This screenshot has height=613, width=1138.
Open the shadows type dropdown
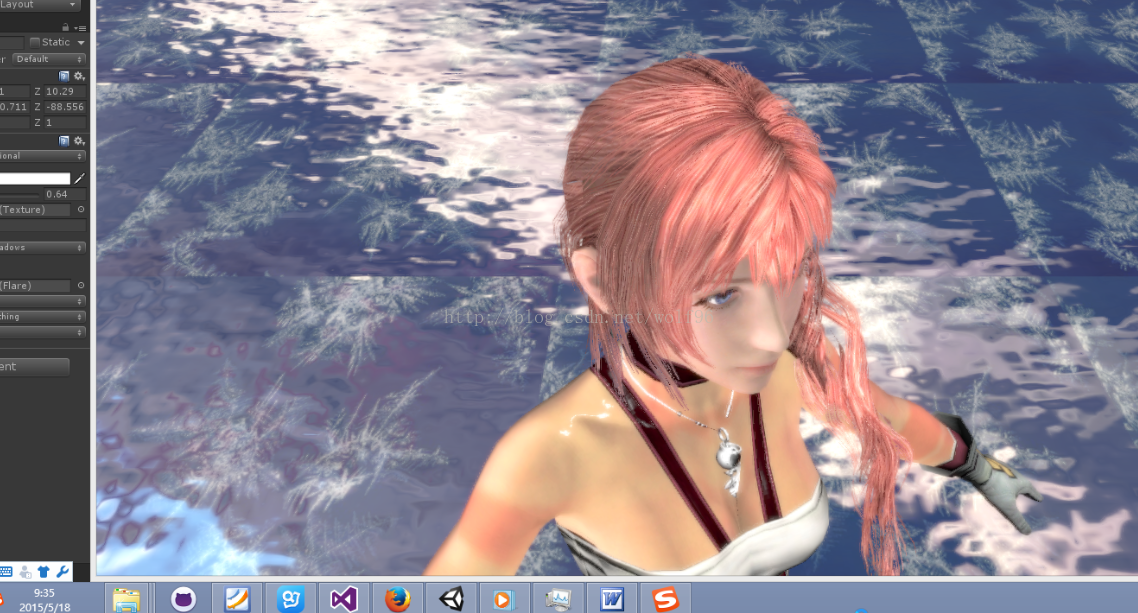43,247
